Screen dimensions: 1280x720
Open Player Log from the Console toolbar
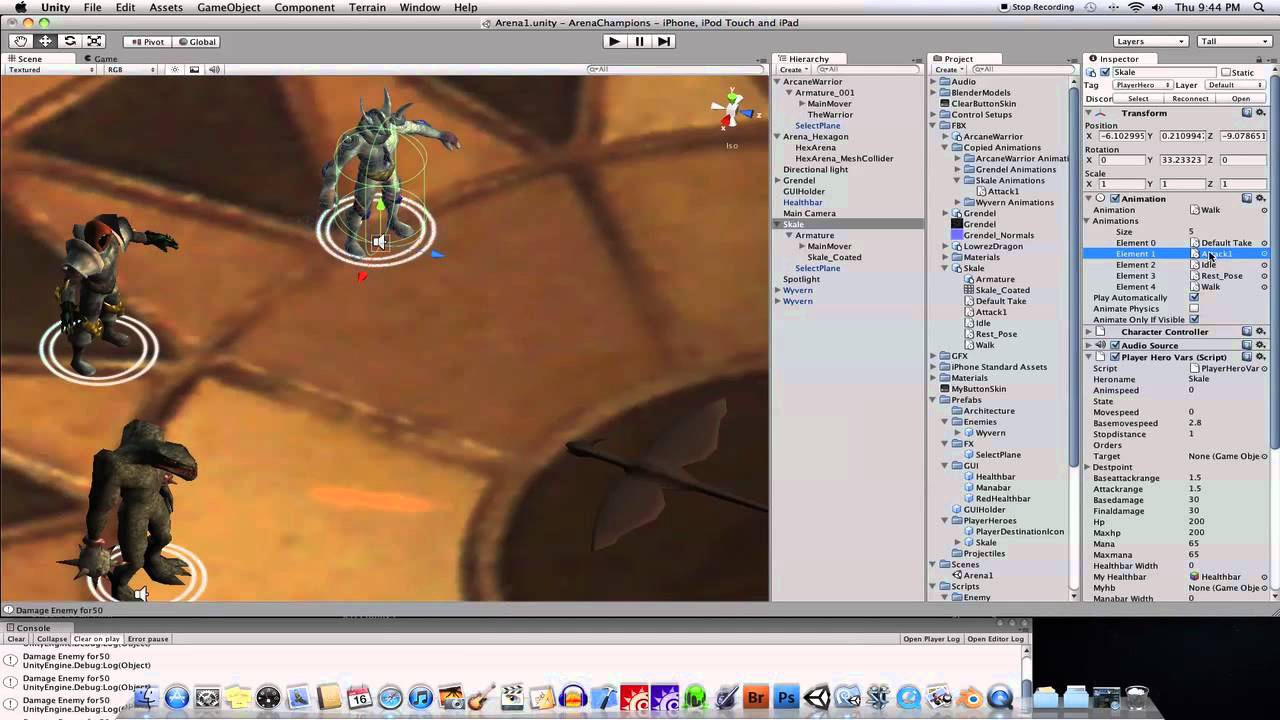(x=930, y=638)
